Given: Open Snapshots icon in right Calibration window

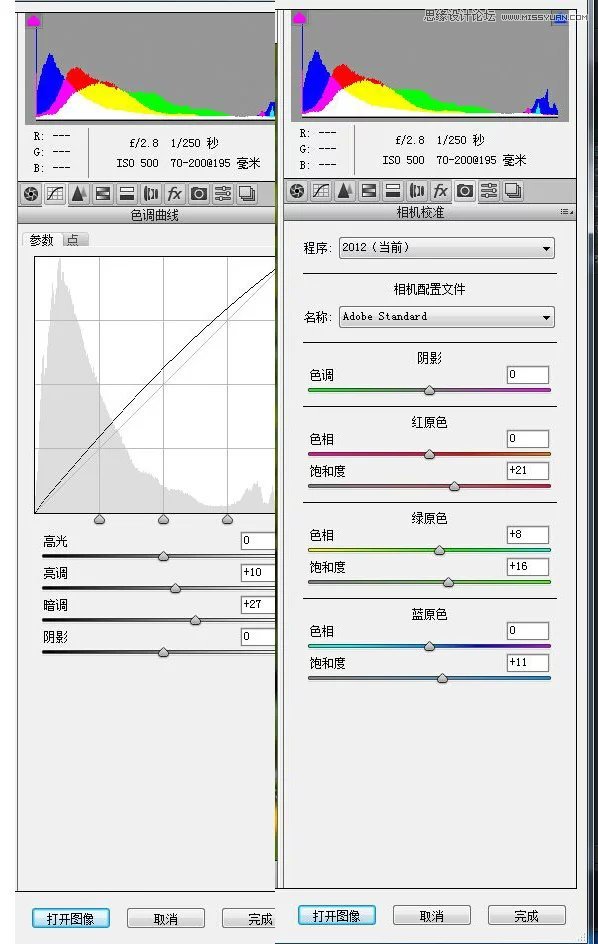Looking at the screenshot, I should [513, 191].
